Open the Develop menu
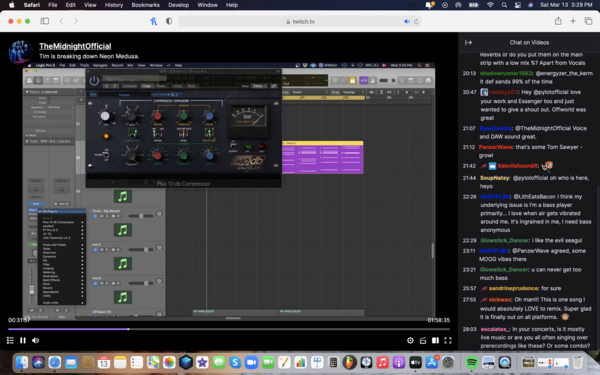The image size is (600, 375). 178,5
